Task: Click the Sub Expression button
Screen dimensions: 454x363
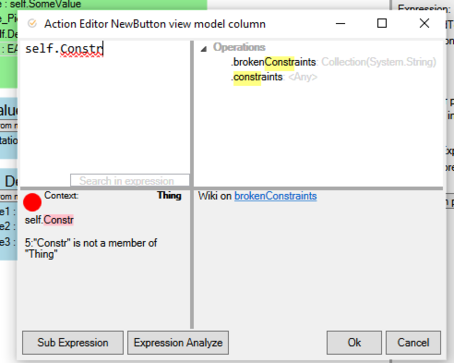Action: (x=73, y=343)
